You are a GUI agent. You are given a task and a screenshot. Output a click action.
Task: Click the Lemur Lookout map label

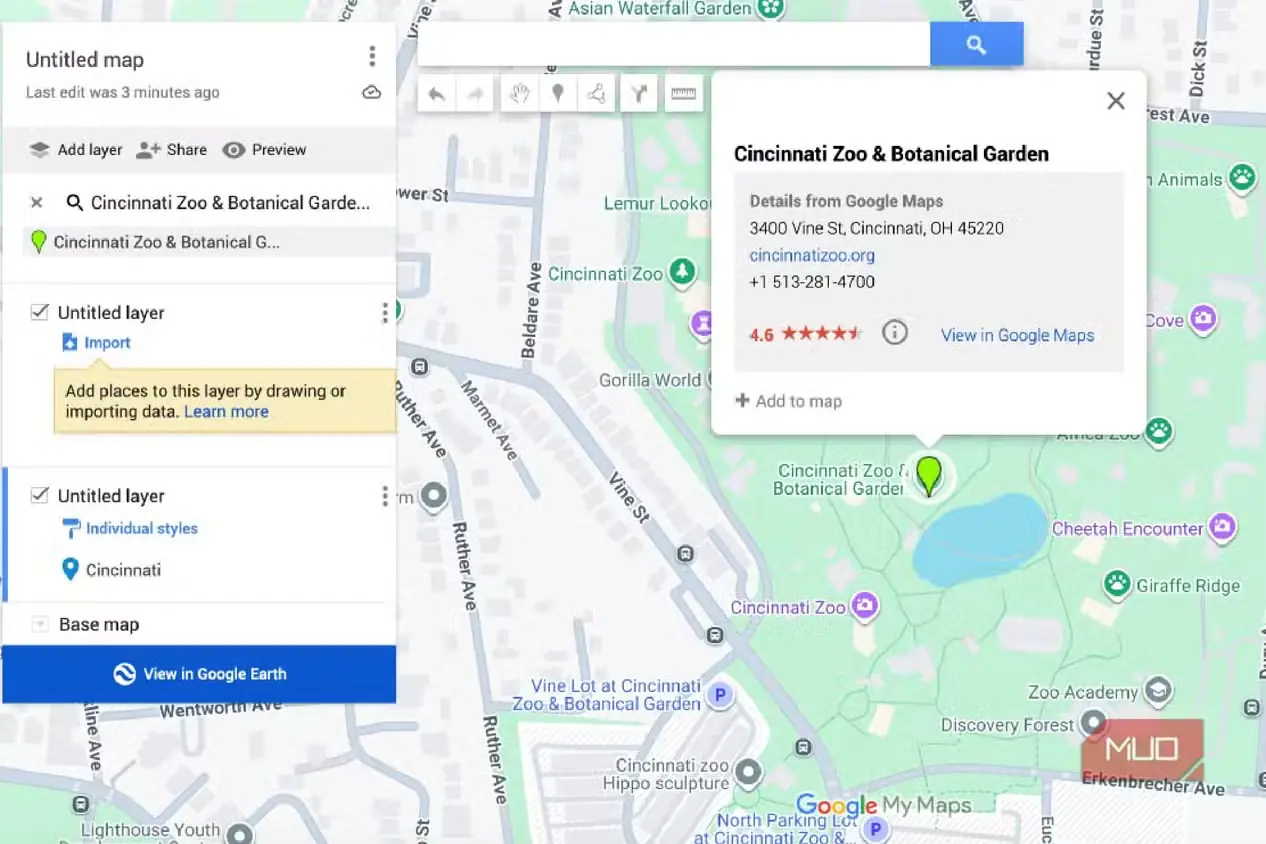pos(657,204)
